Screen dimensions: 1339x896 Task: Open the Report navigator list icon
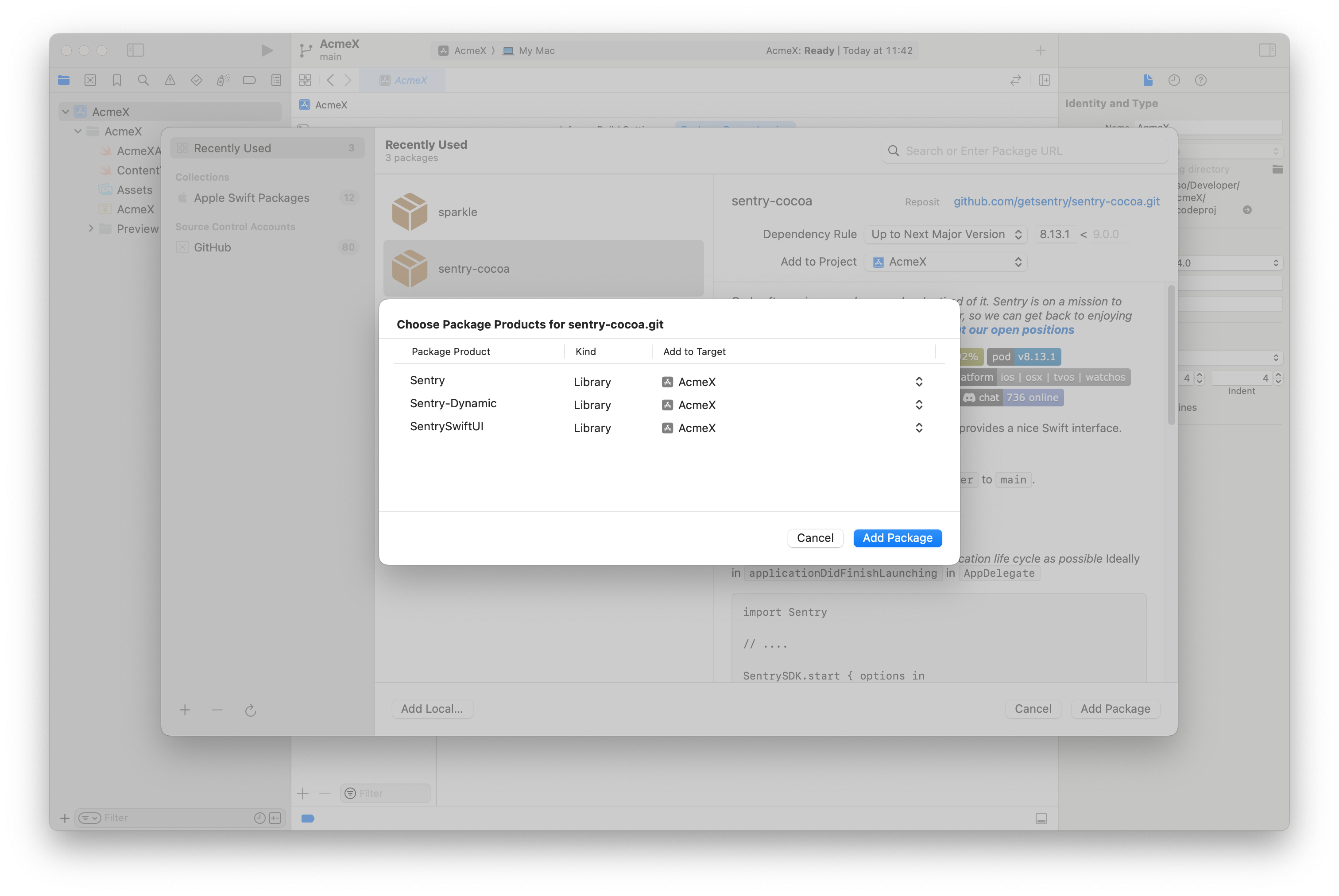coord(276,80)
